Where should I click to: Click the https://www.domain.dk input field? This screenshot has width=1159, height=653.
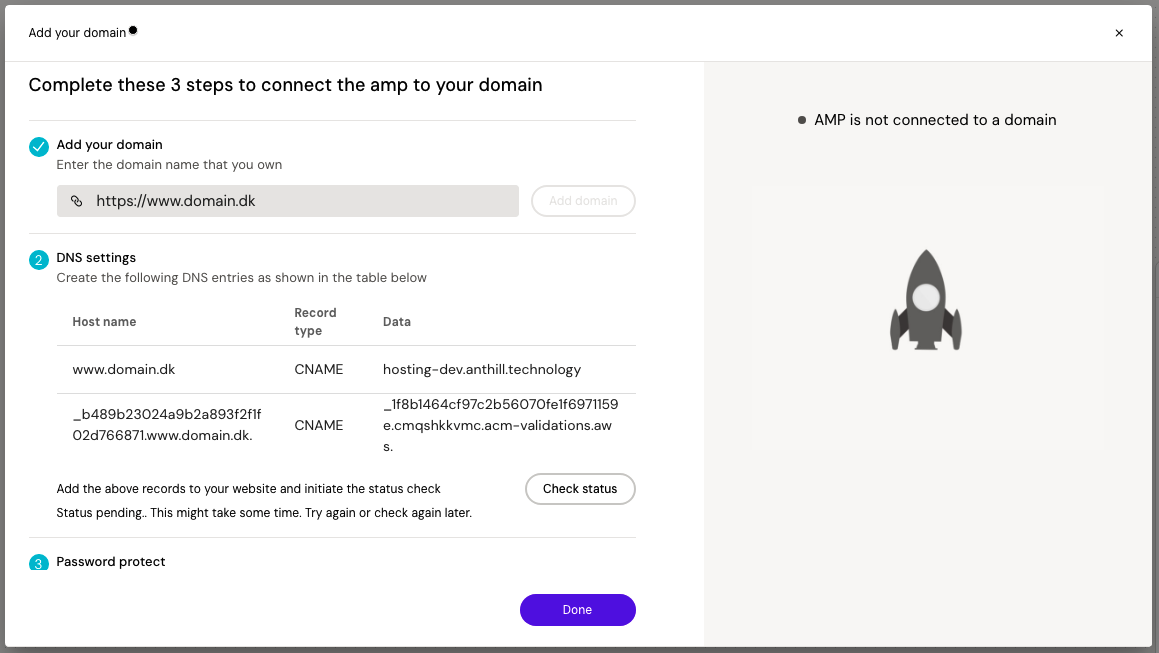point(300,201)
